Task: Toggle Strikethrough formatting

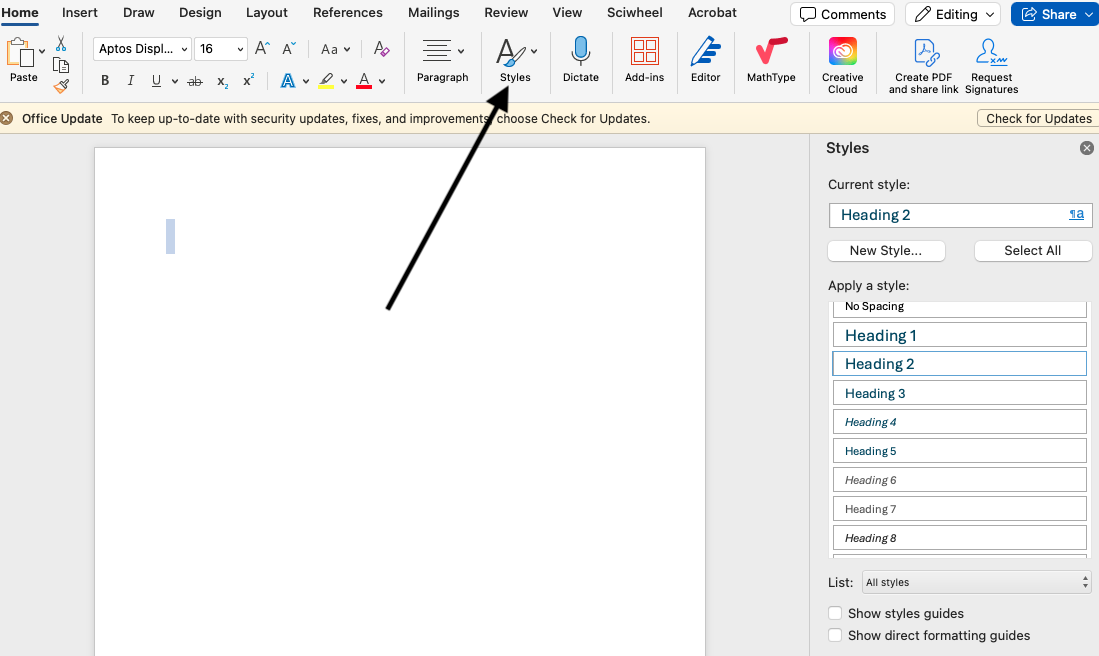Action: [195, 81]
